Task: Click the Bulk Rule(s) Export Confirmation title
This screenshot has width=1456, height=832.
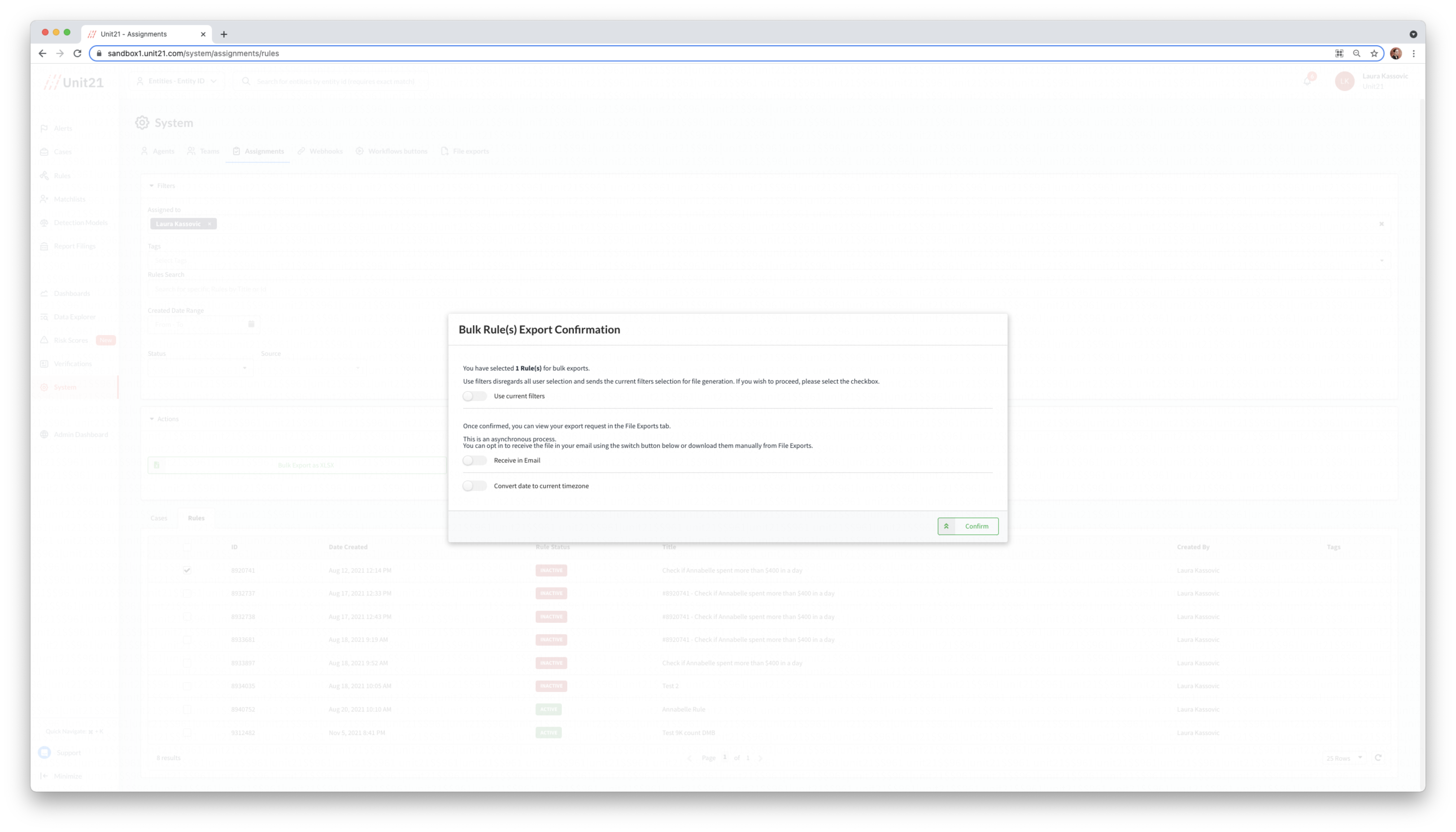Action: pos(539,330)
